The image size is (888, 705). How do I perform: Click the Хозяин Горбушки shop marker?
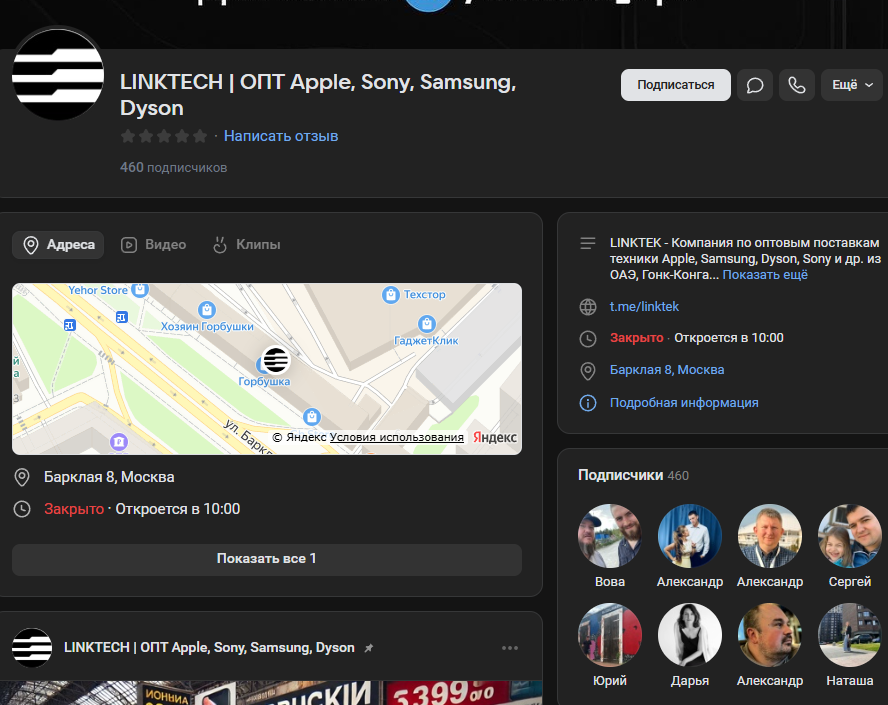pyautogui.click(x=207, y=310)
